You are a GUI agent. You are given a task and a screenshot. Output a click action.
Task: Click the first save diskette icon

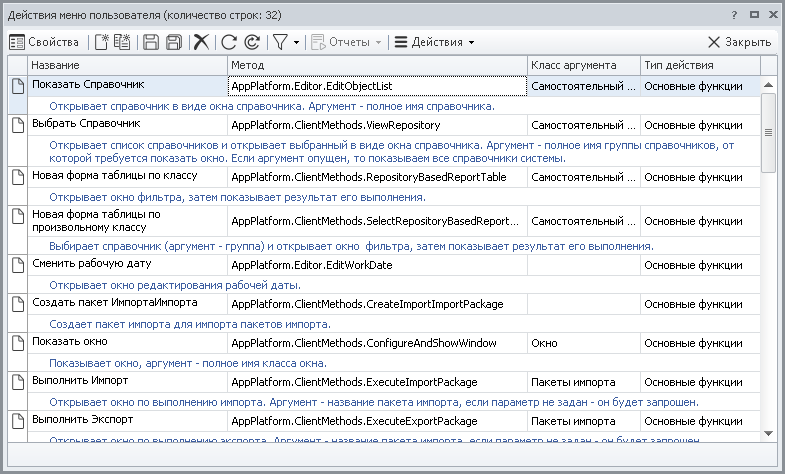pyautogui.click(x=151, y=42)
